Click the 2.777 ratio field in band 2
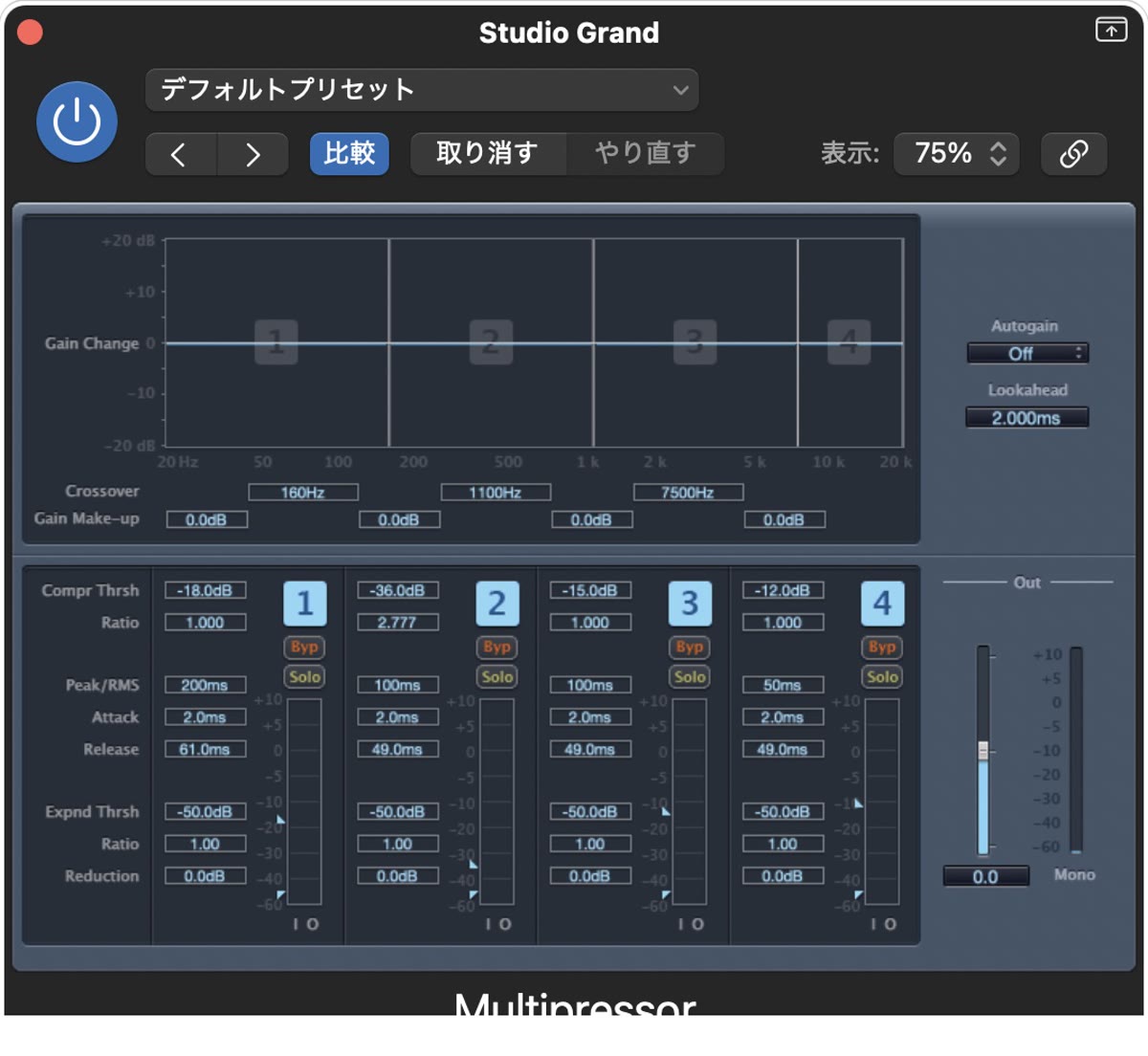1148x1056 pixels. (398, 623)
